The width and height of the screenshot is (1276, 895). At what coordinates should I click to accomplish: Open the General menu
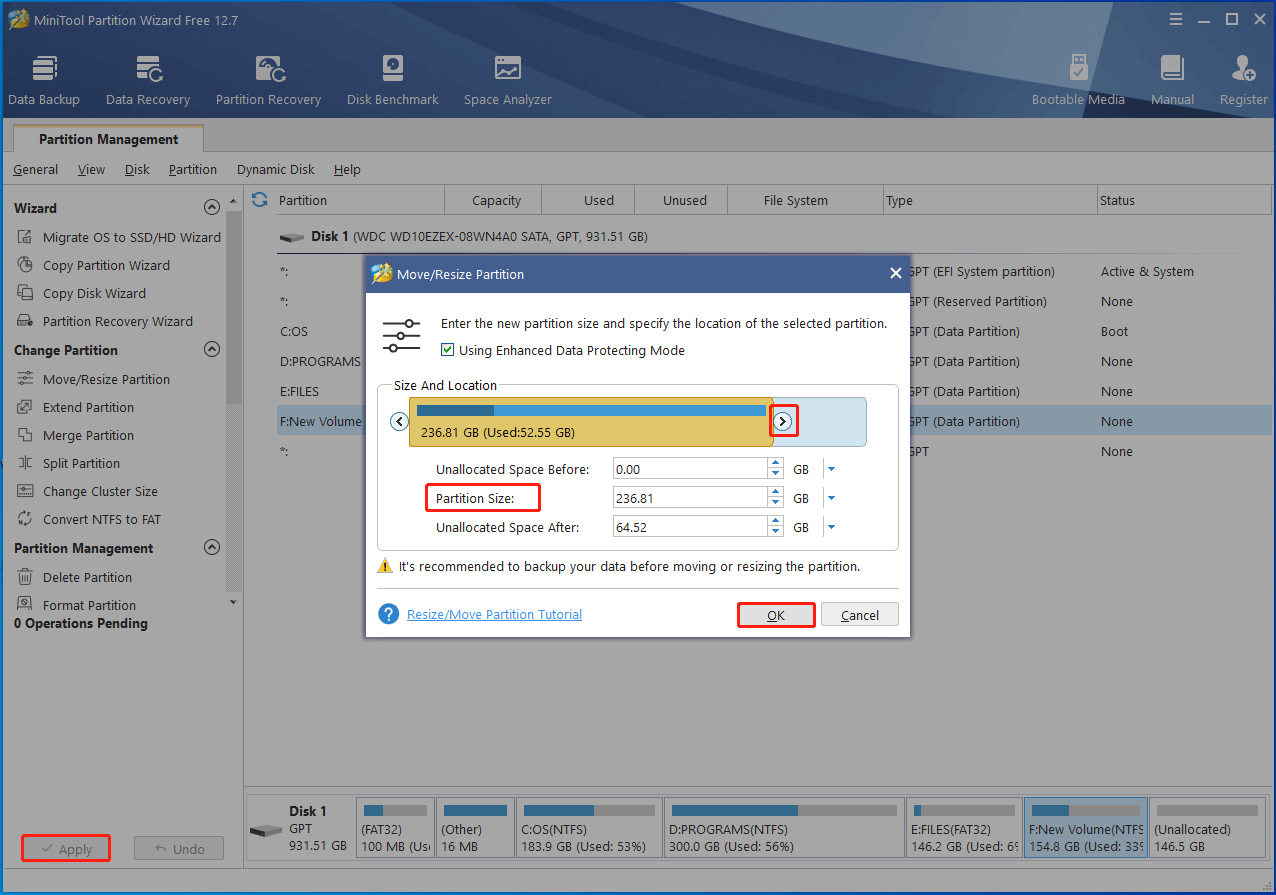pyautogui.click(x=35, y=169)
